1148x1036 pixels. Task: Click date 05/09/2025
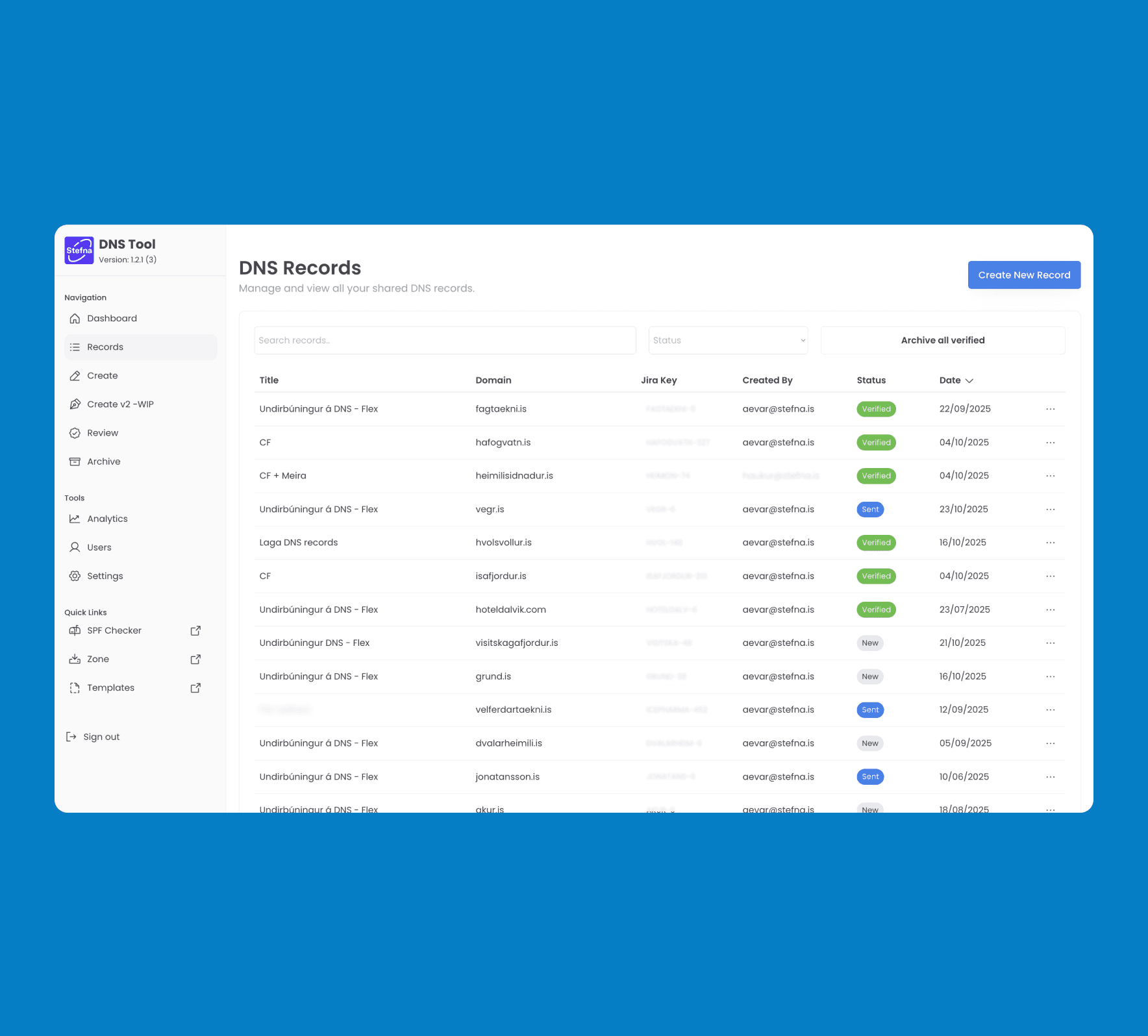965,743
